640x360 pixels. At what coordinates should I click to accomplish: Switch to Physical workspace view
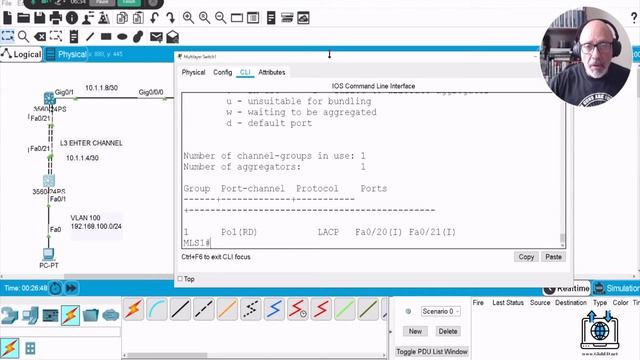pos(66,54)
